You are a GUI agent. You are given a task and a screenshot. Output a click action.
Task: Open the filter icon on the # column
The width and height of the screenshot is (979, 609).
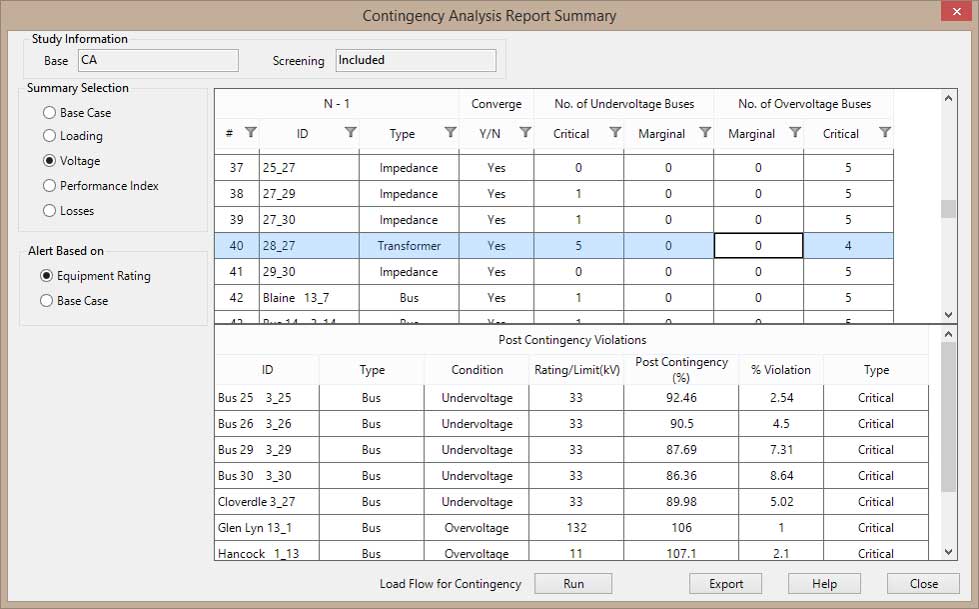[x=251, y=133]
